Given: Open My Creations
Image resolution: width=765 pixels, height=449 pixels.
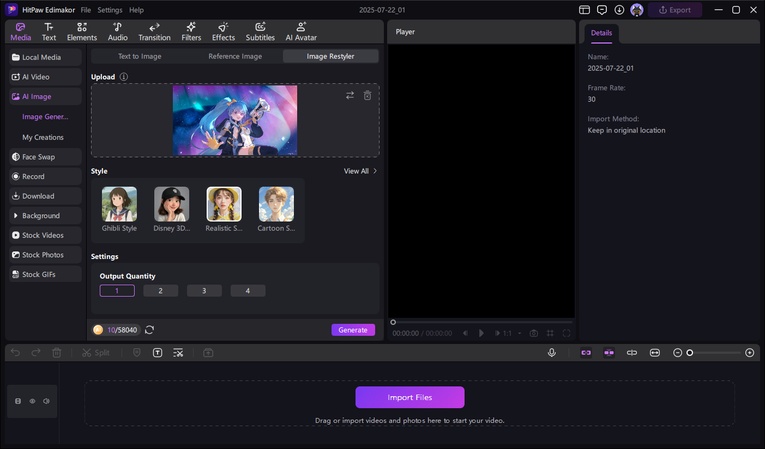Looking at the screenshot, I should point(43,138).
